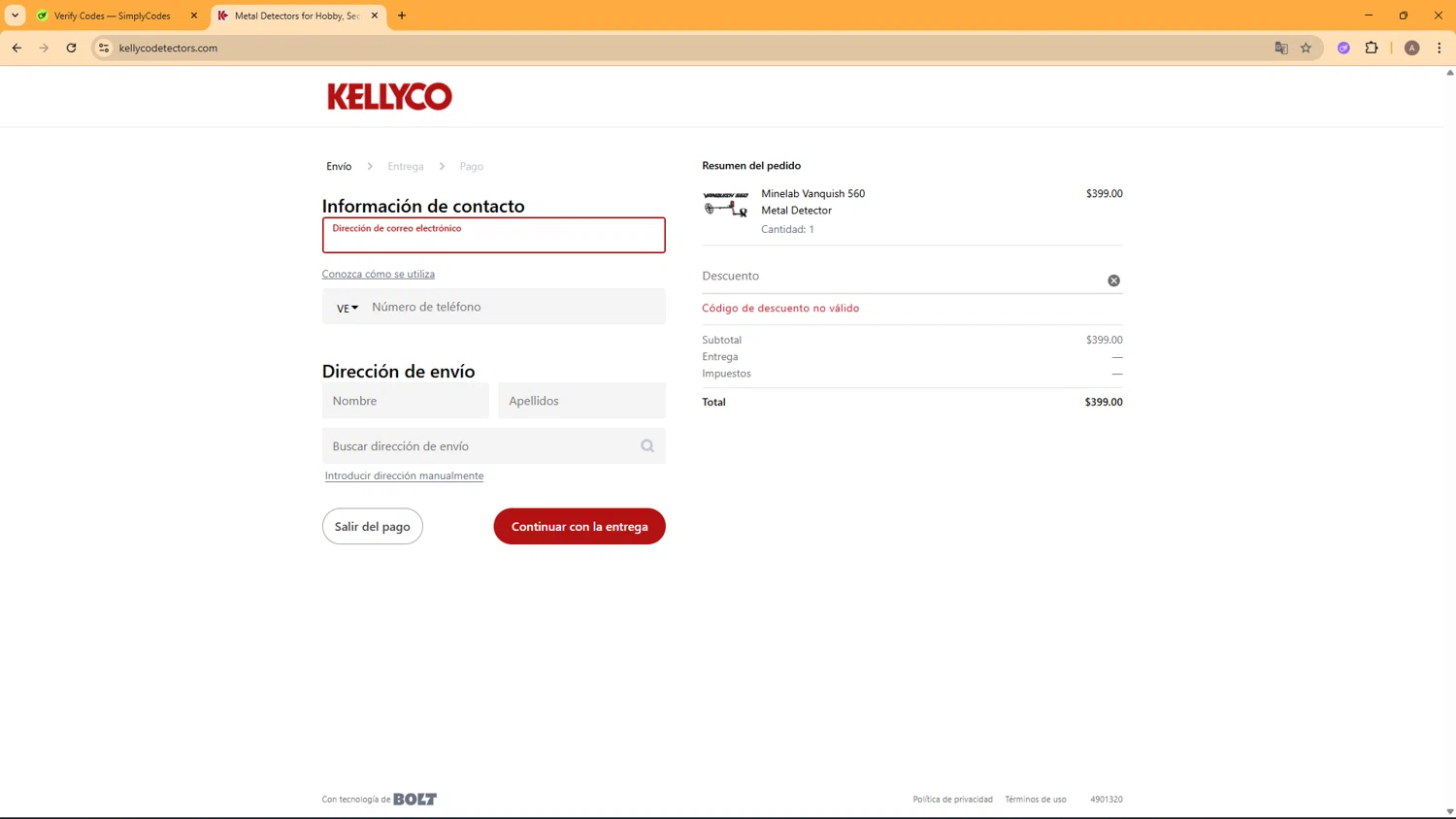Close the Metal Detectors tab
The image size is (1456, 819).
click(375, 16)
